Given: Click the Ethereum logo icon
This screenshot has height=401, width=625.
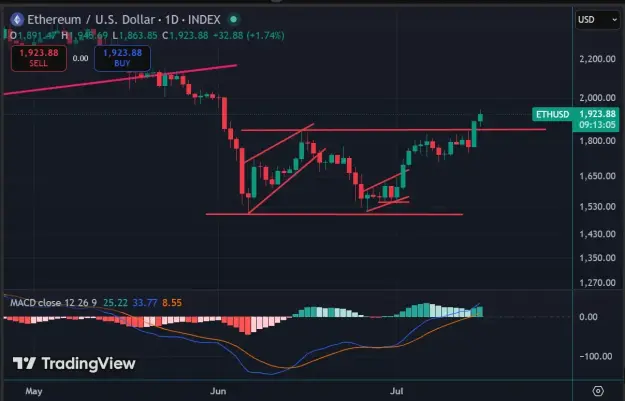Looking at the screenshot, I should pyautogui.click(x=17, y=20).
